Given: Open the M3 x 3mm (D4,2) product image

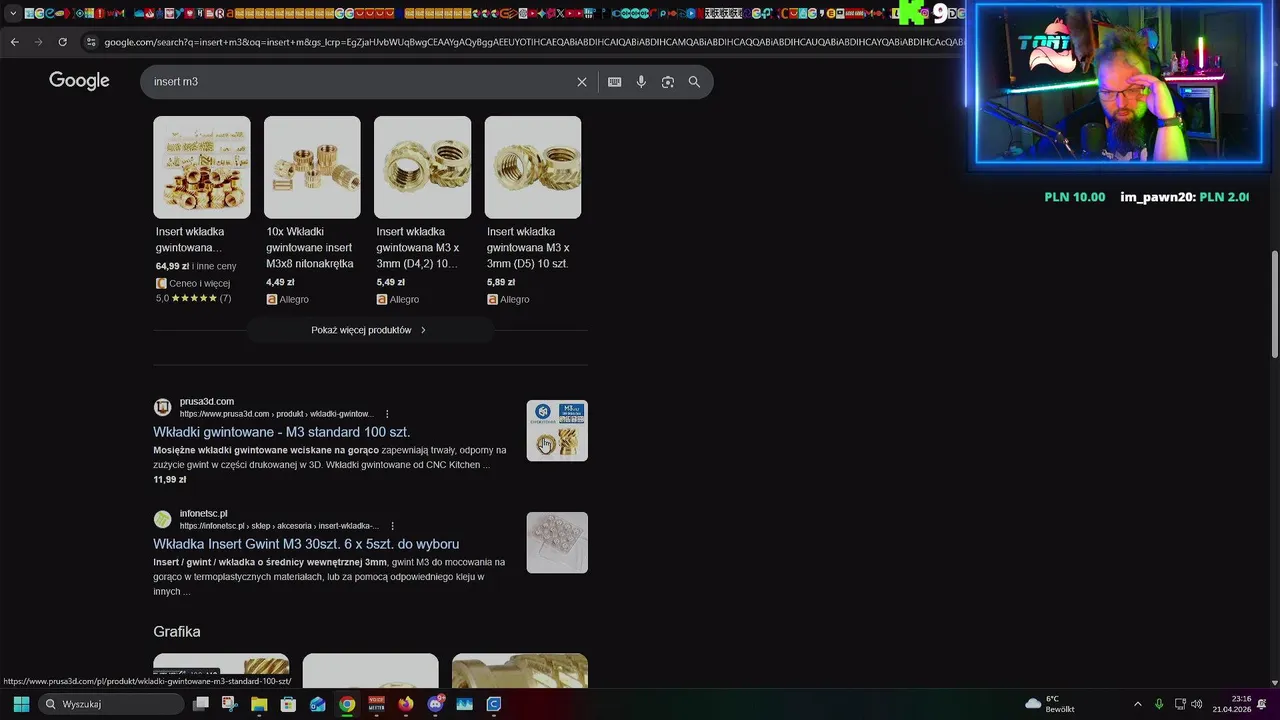Looking at the screenshot, I should [422, 167].
